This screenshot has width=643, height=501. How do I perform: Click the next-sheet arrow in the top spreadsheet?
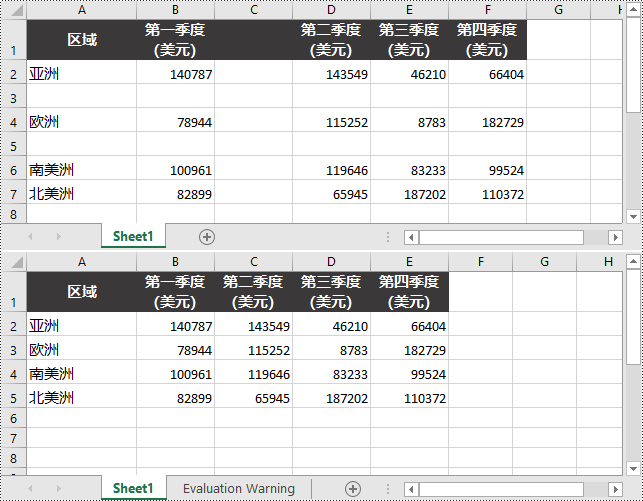click(59, 237)
